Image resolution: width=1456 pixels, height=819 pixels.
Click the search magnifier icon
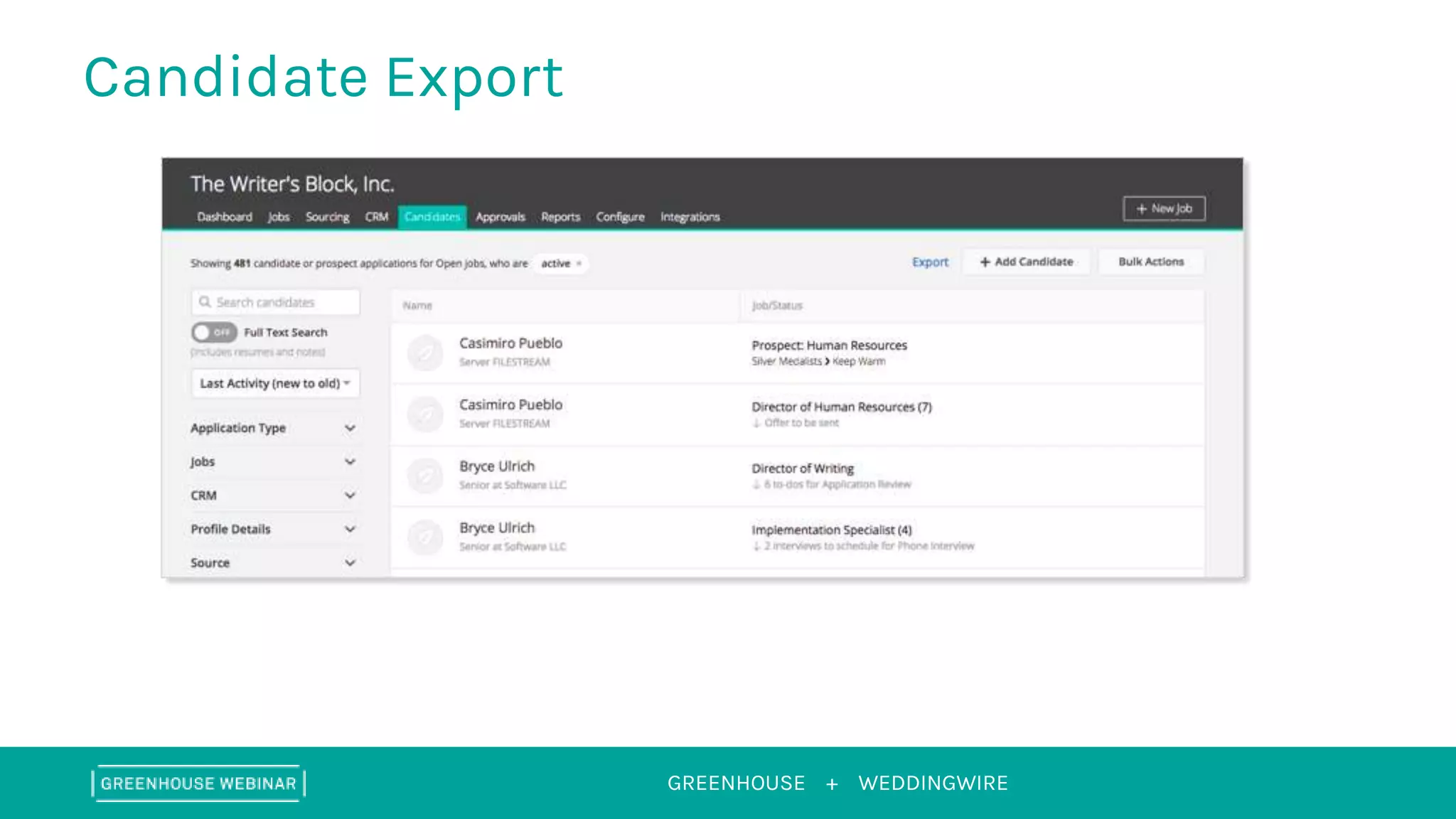(205, 302)
